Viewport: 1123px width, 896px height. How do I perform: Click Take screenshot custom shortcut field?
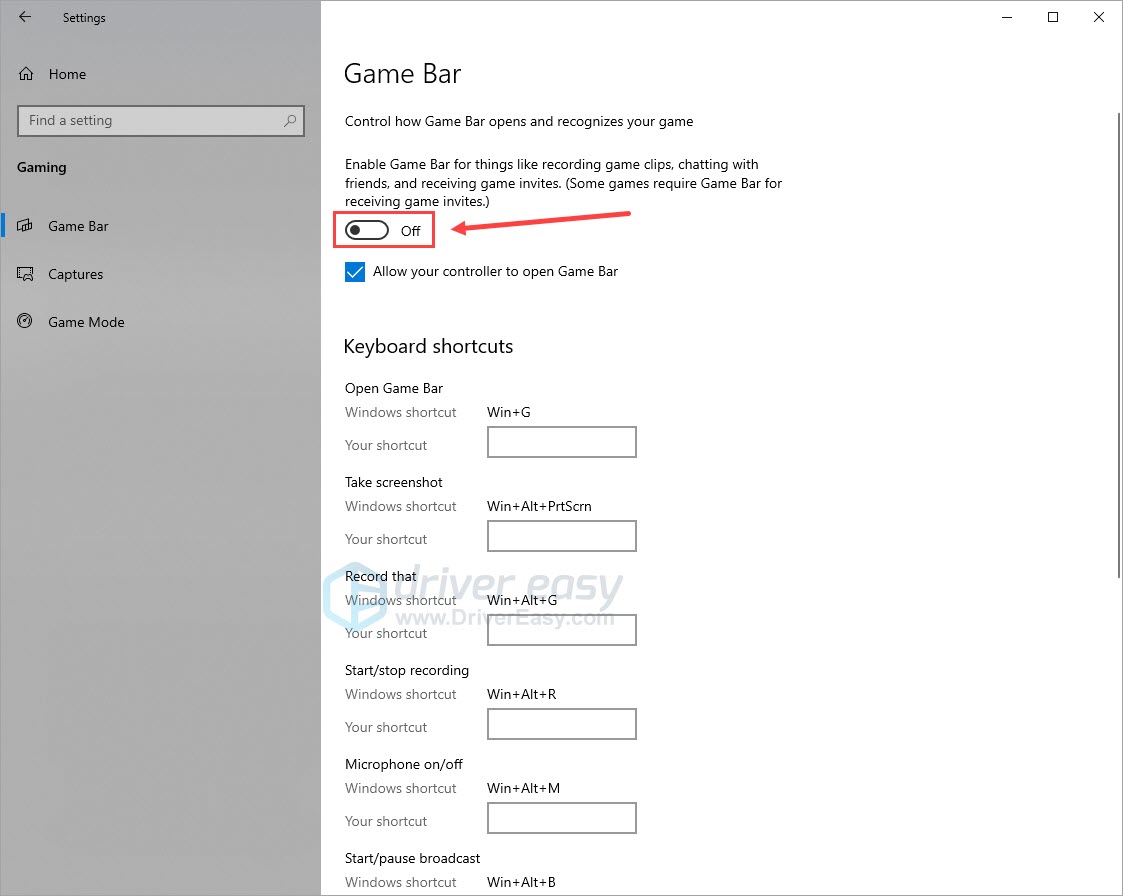[x=561, y=536]
